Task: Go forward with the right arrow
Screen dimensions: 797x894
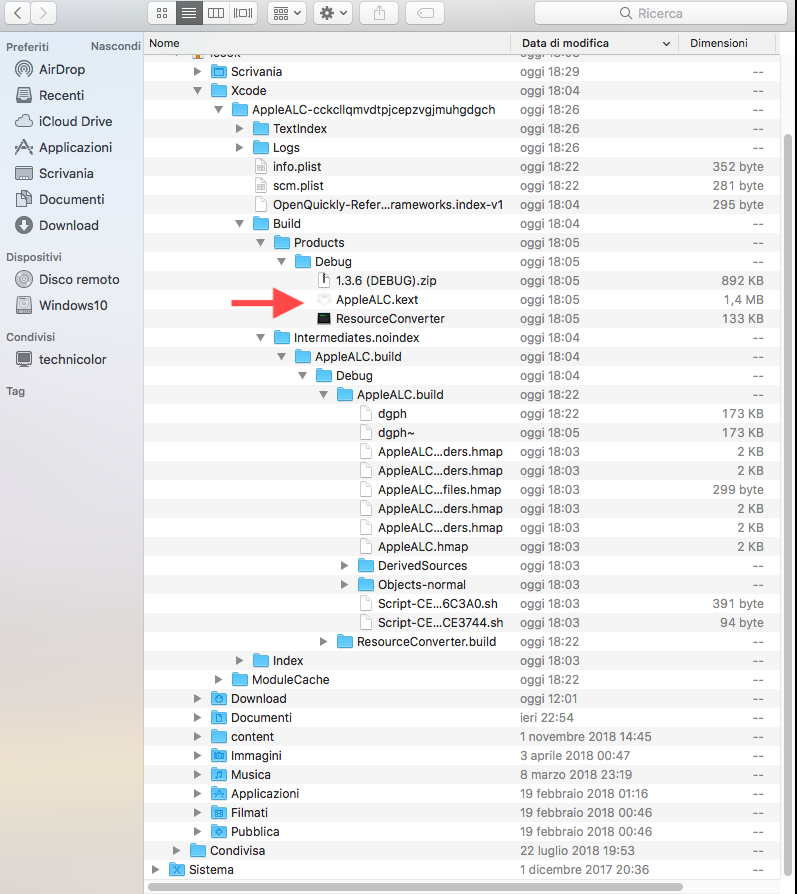Action: pos(43,13)
